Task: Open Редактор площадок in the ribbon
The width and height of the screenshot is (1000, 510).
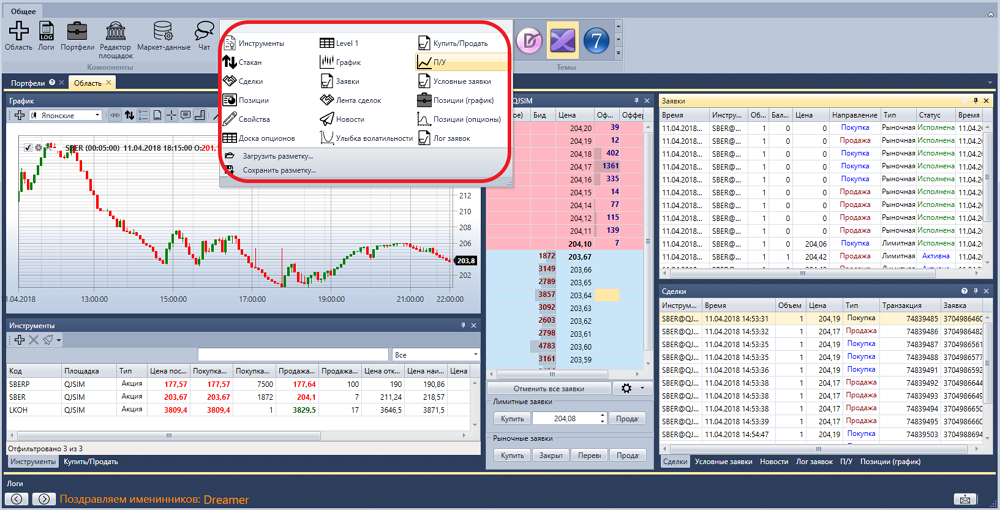Action: (x=115, y=40)
